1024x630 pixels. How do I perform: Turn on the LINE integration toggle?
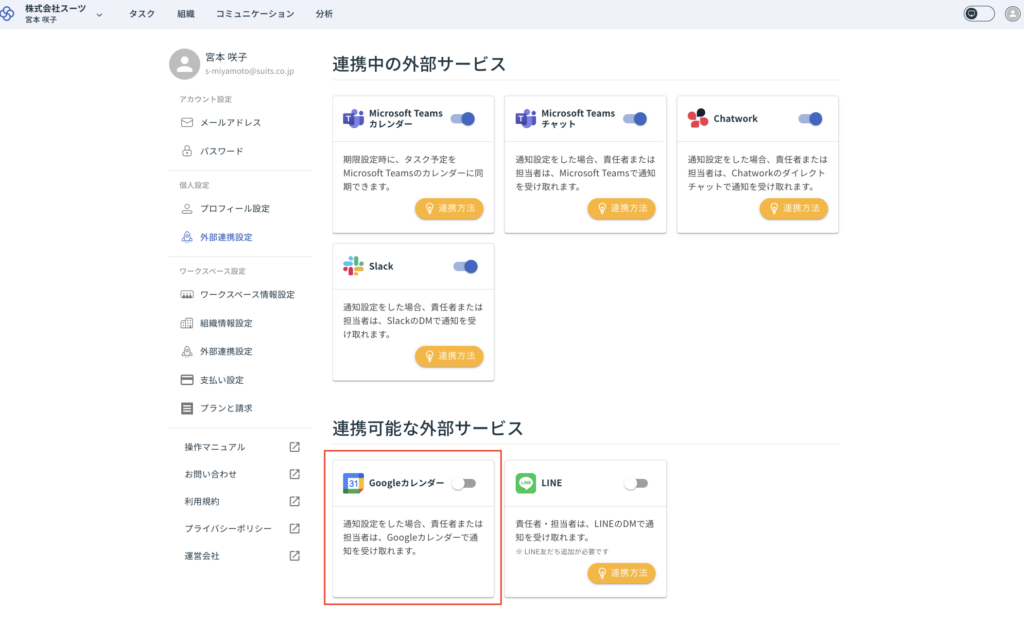coord(635,483)
